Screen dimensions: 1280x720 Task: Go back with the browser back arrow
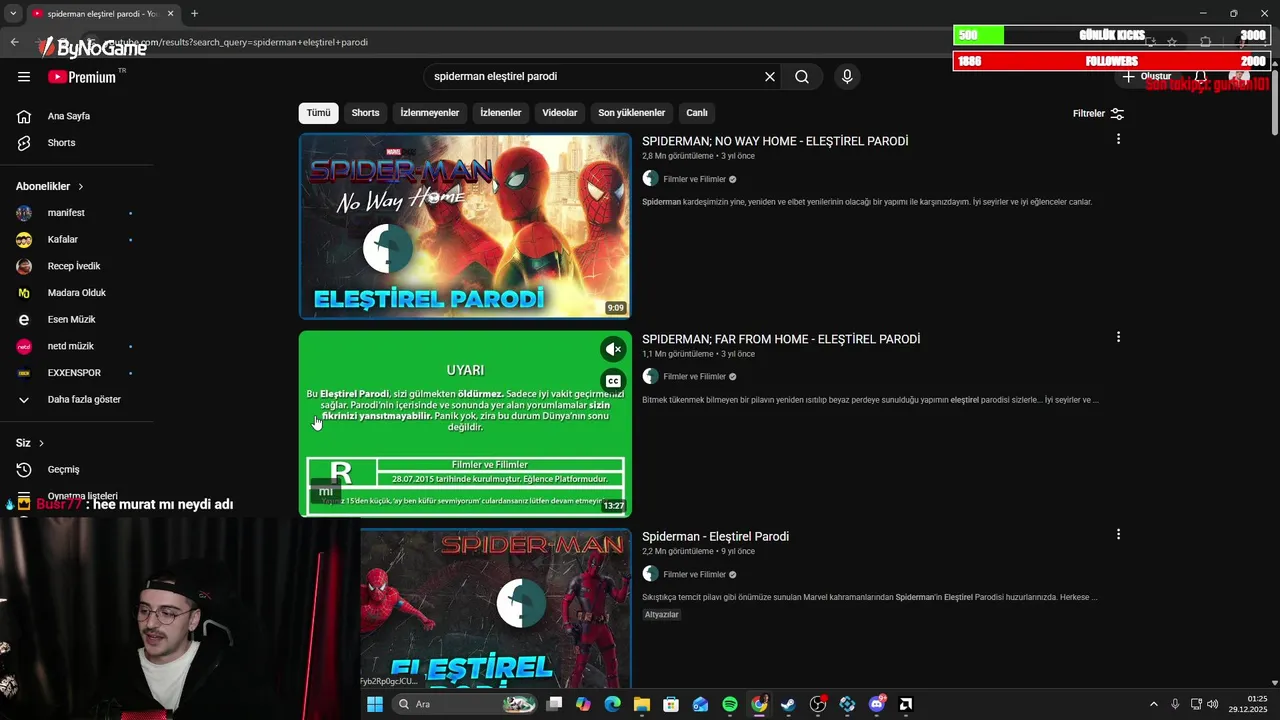coord(14,42)
